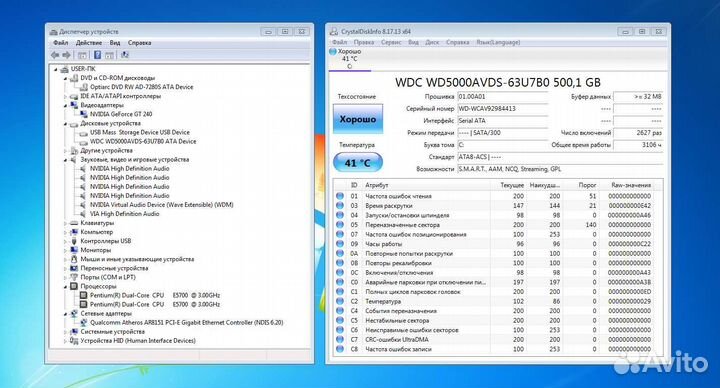
Task: Click the action pane icon right of Help
Action: coord(109,55)
